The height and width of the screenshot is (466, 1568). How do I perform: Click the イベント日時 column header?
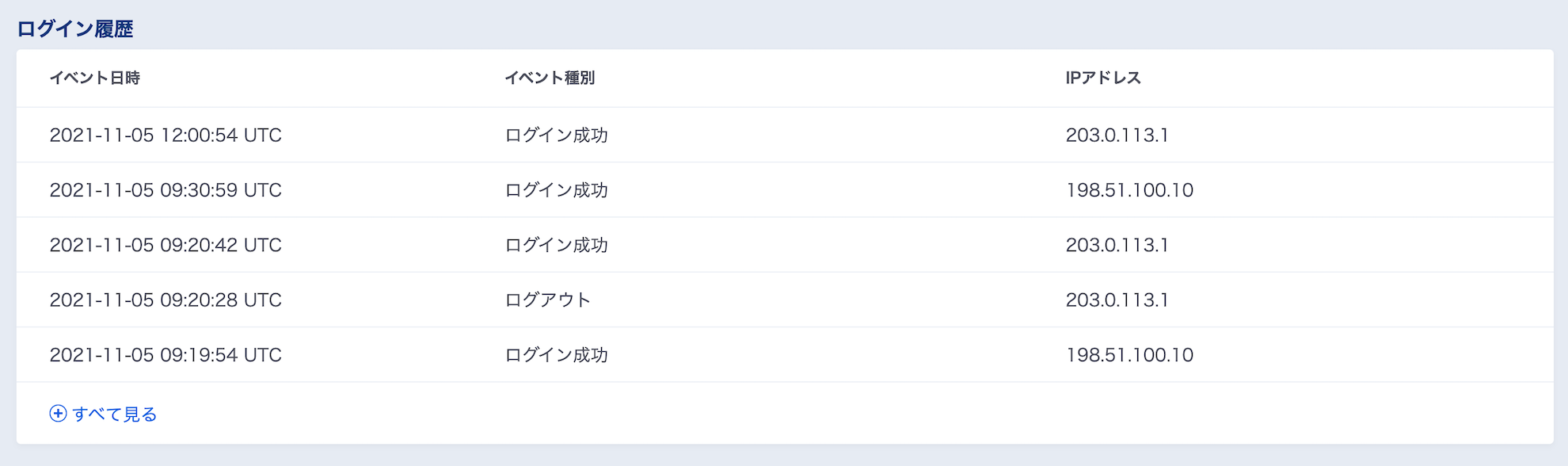pos(94,78)
